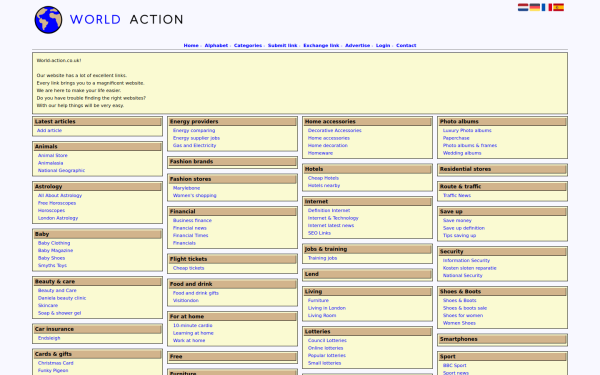This screenshot has width=600, height=375.
Task: Switch language with the Spanish flag
Action: point(558,7)
